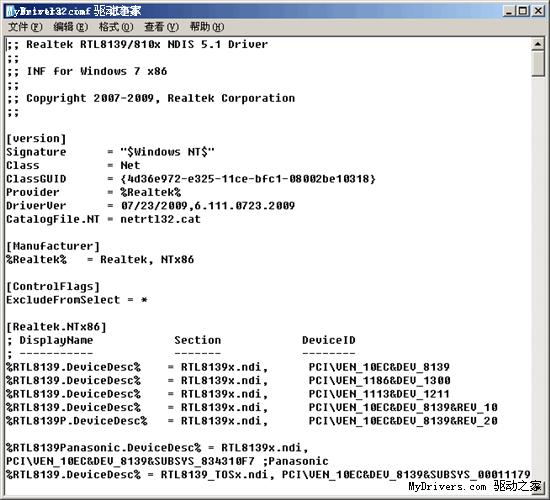Open the 格式(O) menu
This screenshot has width=550, height=500.
116,27
